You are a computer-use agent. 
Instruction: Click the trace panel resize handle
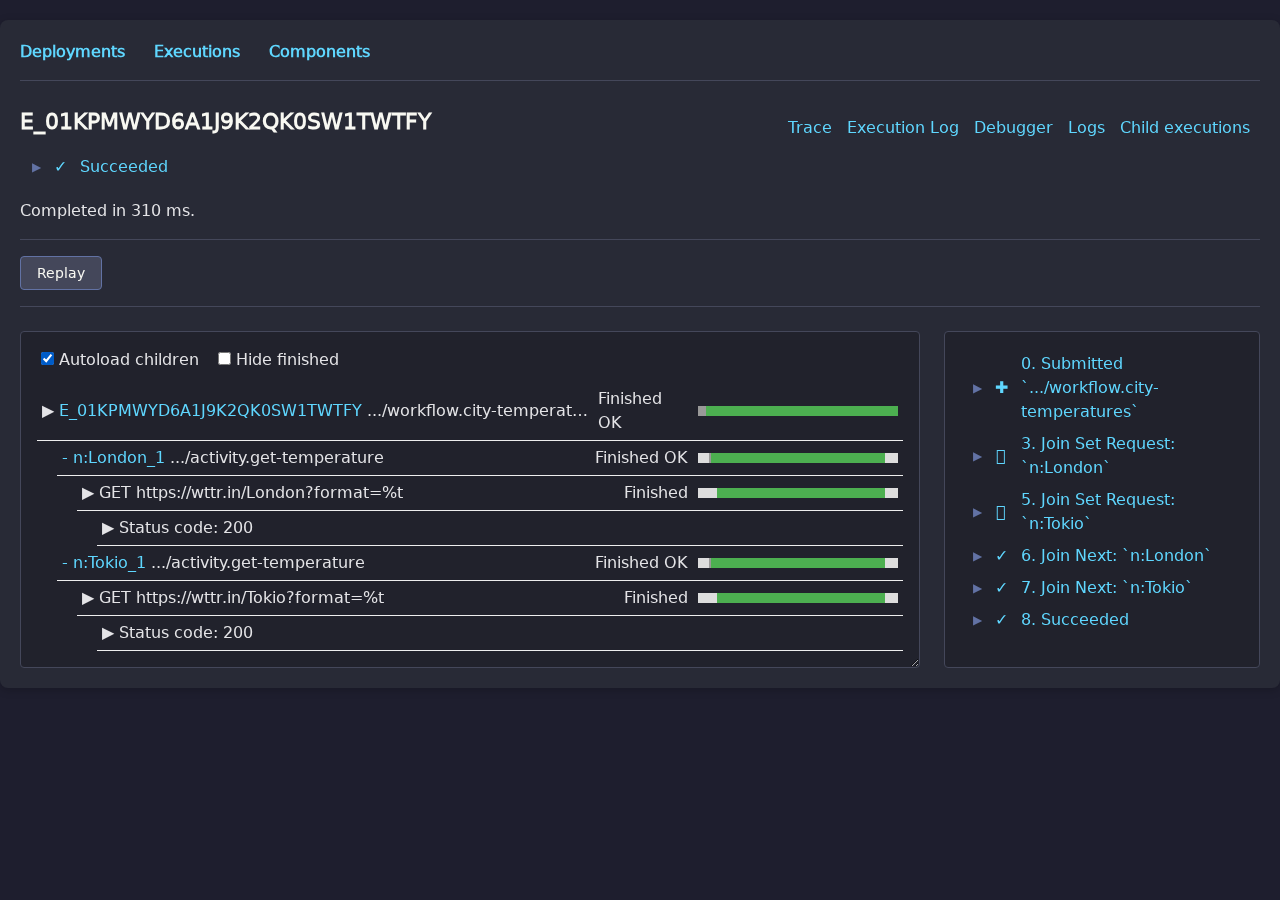click(x=914, y=662)
